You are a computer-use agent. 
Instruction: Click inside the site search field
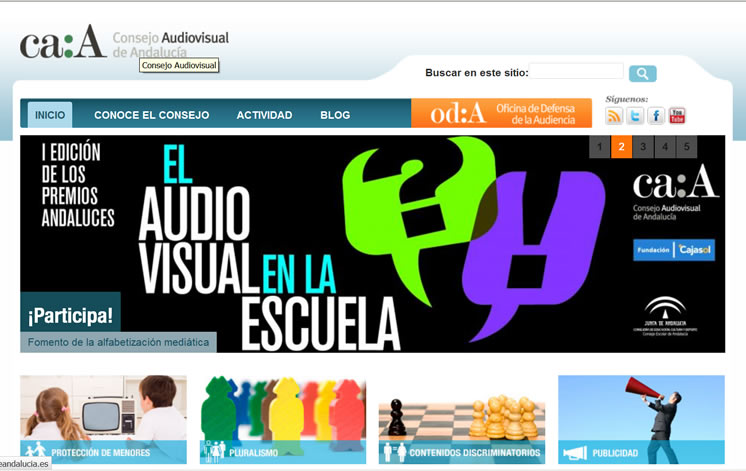(576, 72)
